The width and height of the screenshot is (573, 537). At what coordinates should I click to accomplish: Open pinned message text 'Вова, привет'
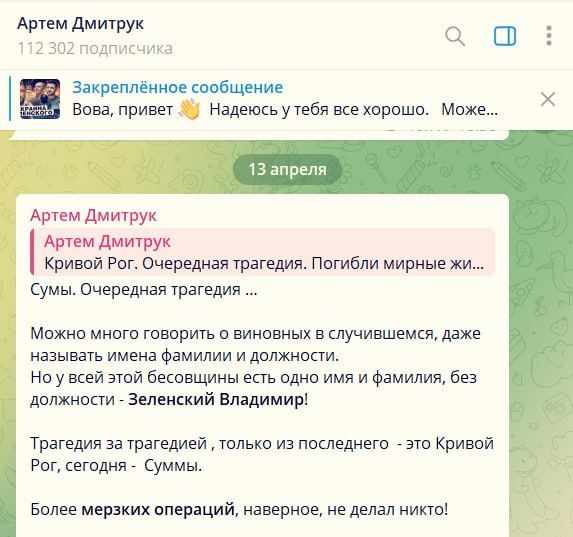122,109
